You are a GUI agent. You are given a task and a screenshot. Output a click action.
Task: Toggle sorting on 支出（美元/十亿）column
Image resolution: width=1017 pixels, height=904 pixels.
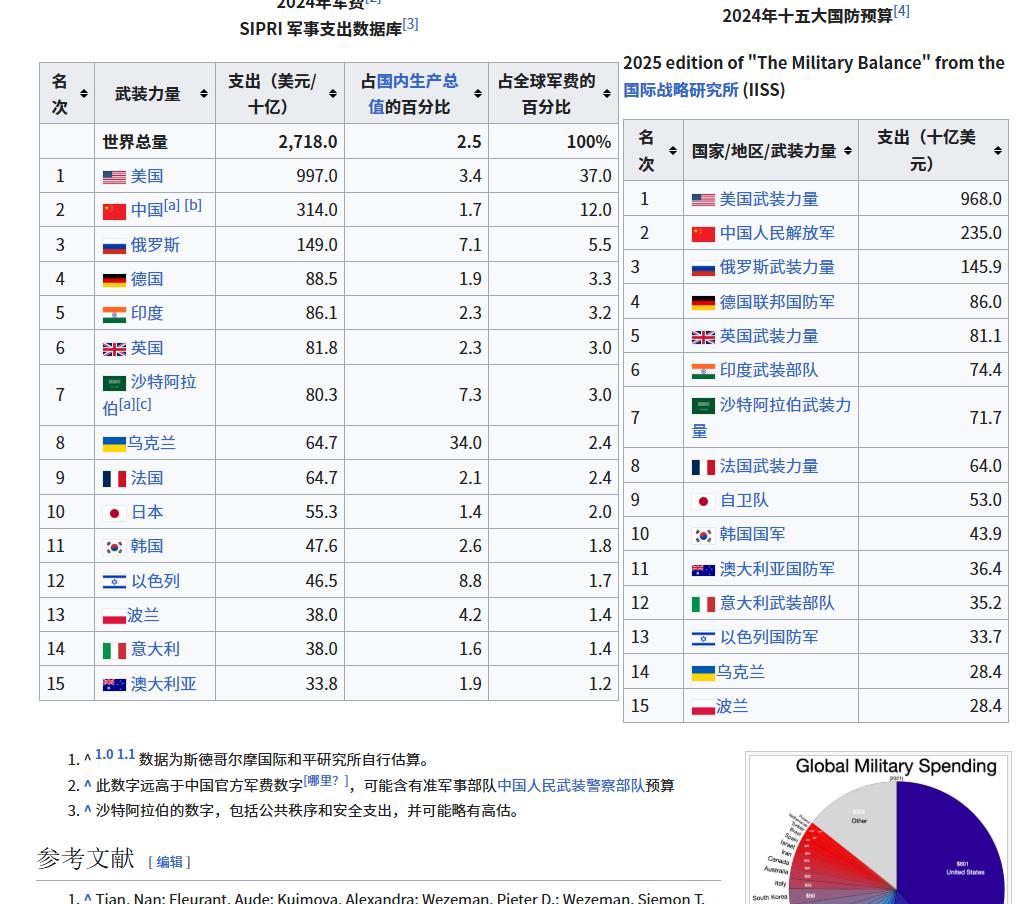point(331,92)
